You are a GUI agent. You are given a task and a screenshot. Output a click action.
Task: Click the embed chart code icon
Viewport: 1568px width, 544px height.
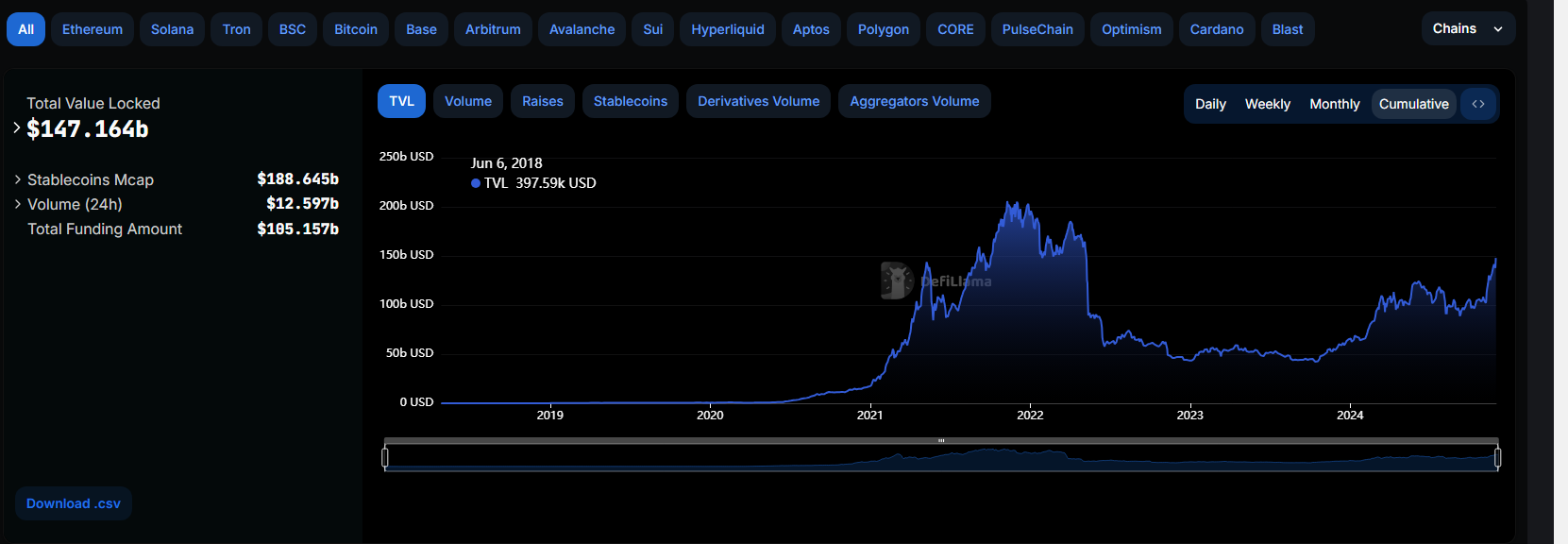(1478, 104)
